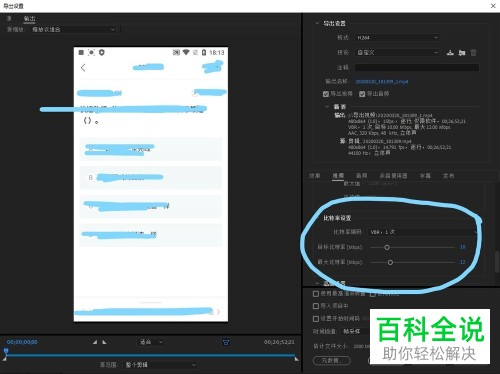Screen dimensions: 500x374
Task: Toggle the export audio checkbox
Action: 362,94
